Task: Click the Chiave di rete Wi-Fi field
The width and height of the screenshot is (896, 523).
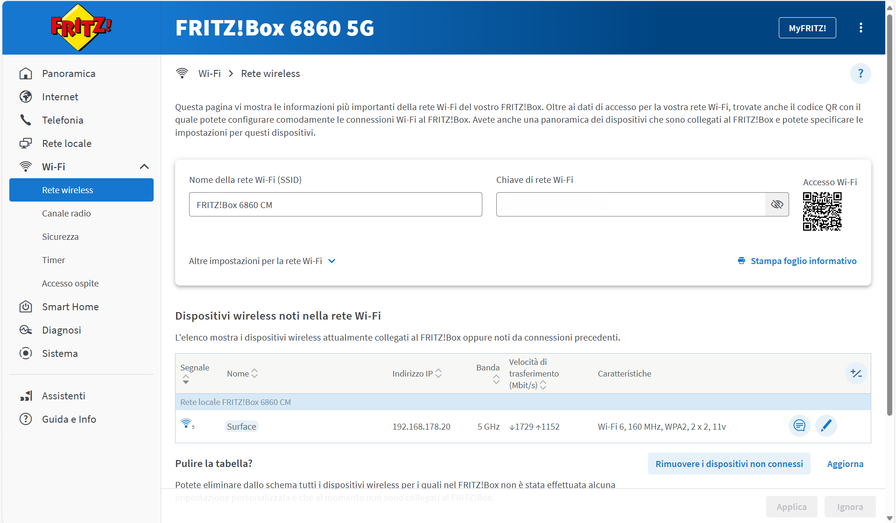Action: point(631,205)
